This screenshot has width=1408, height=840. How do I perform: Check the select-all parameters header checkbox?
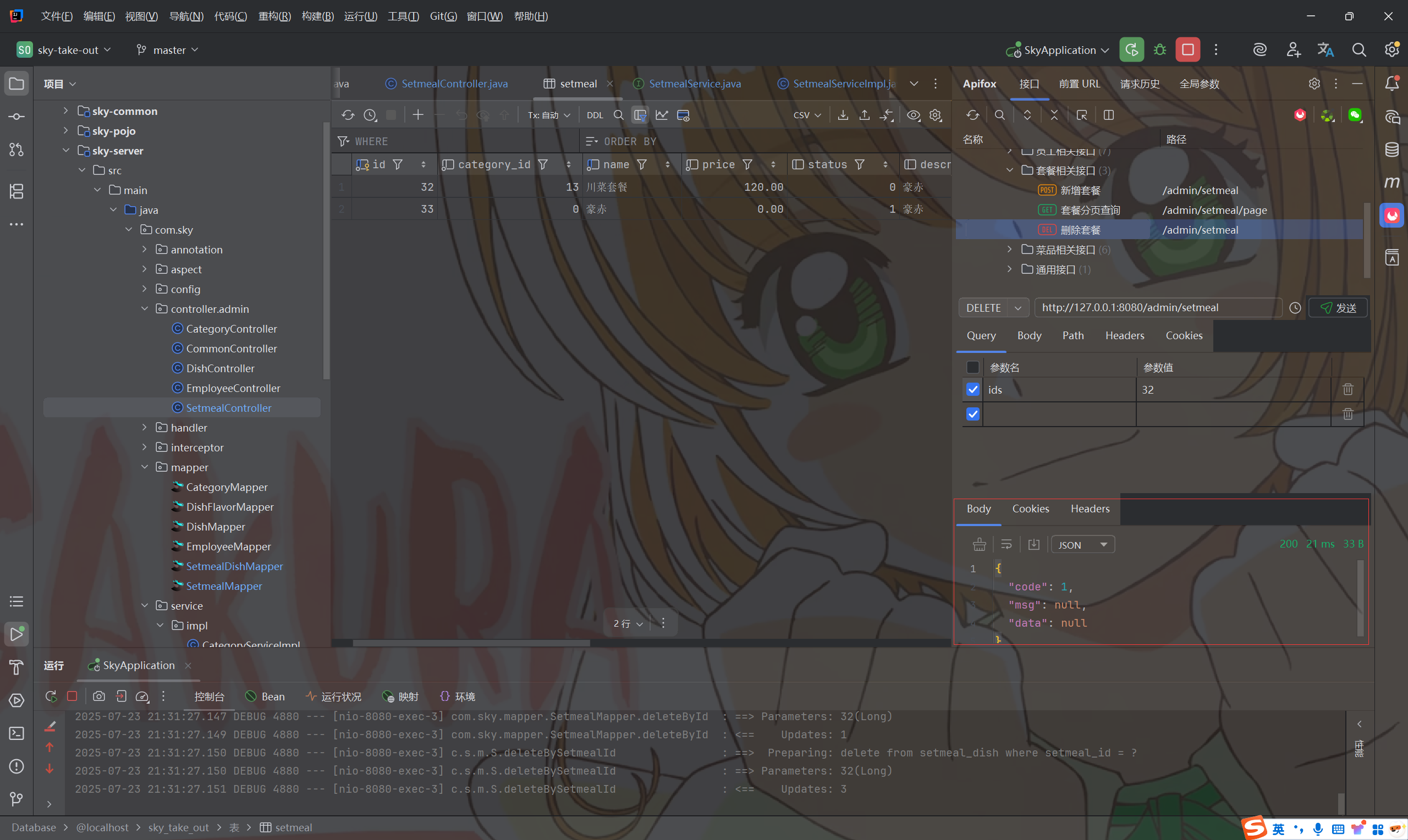pos(972,367)
